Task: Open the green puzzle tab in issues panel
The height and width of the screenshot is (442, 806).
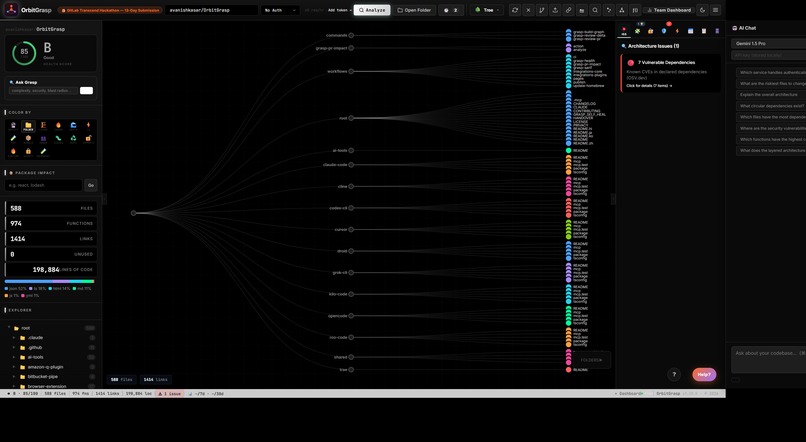Action: (637, 31)
